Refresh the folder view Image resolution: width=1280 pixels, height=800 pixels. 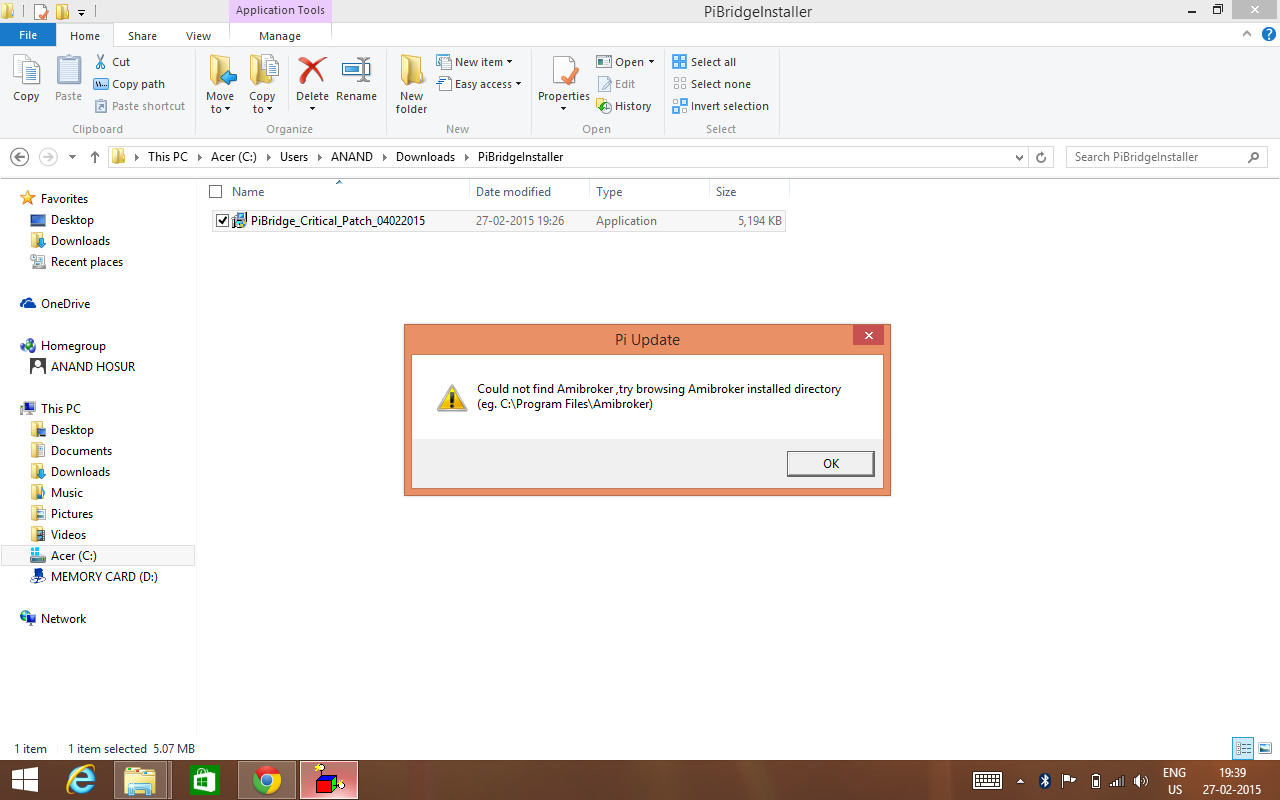click(x=1041, y=157)
